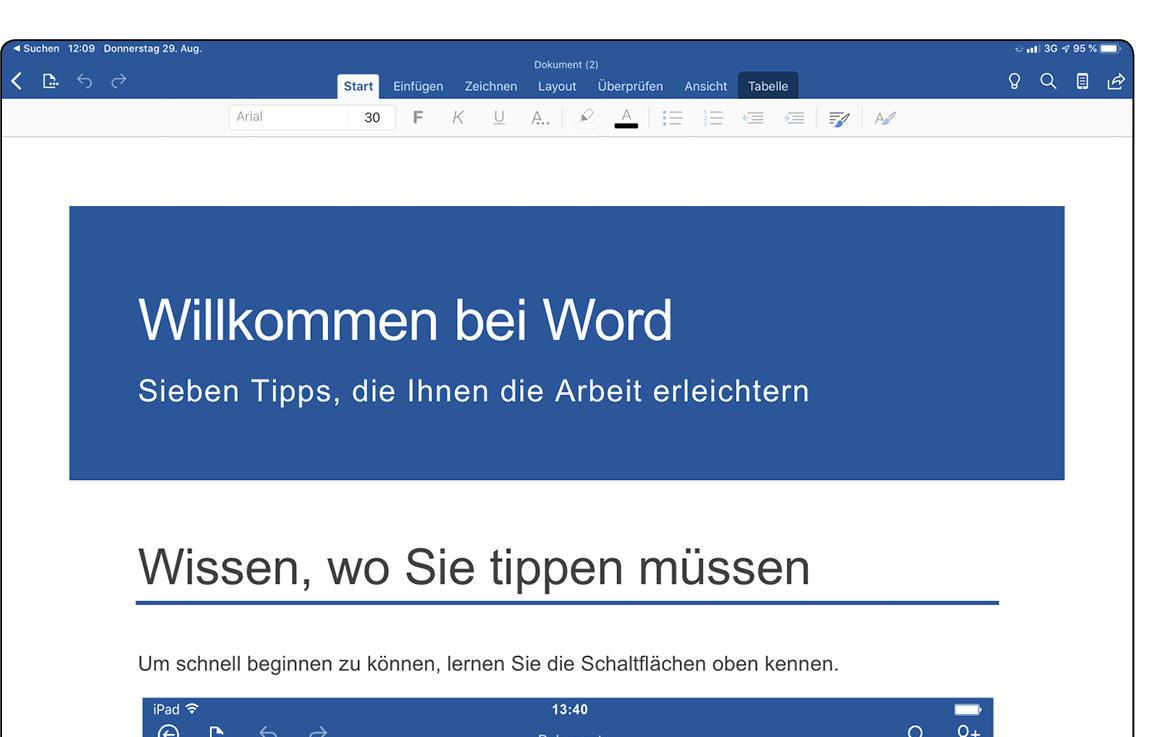Place cursor in Willkommen bei Word title
The image size is (1168, 737).
point(404,320)
